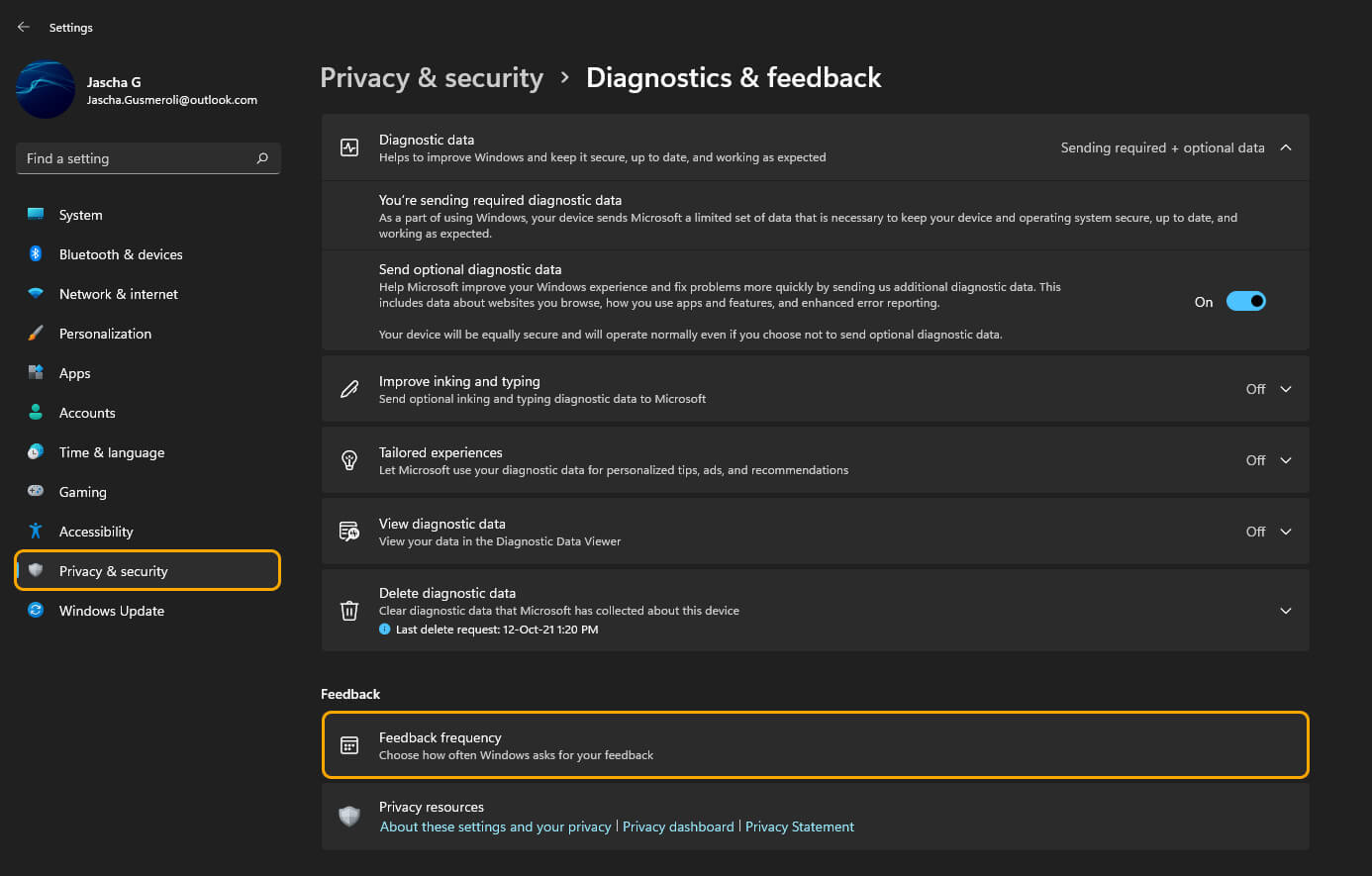Select Windows Update in sidebar
The height and width of the screenshot is (876, 1372).
(x=147, y=611)
